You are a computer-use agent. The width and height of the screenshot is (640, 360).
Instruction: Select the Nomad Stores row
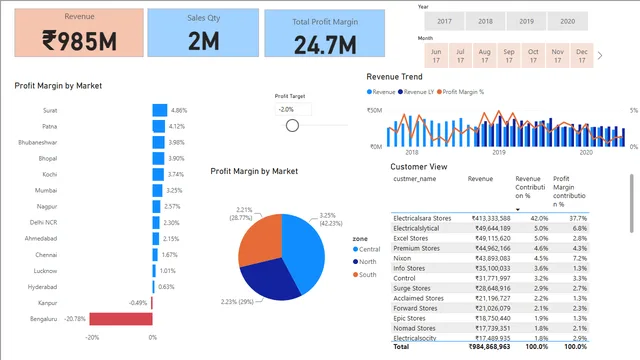pyautogui.click(x=490, y=328)
